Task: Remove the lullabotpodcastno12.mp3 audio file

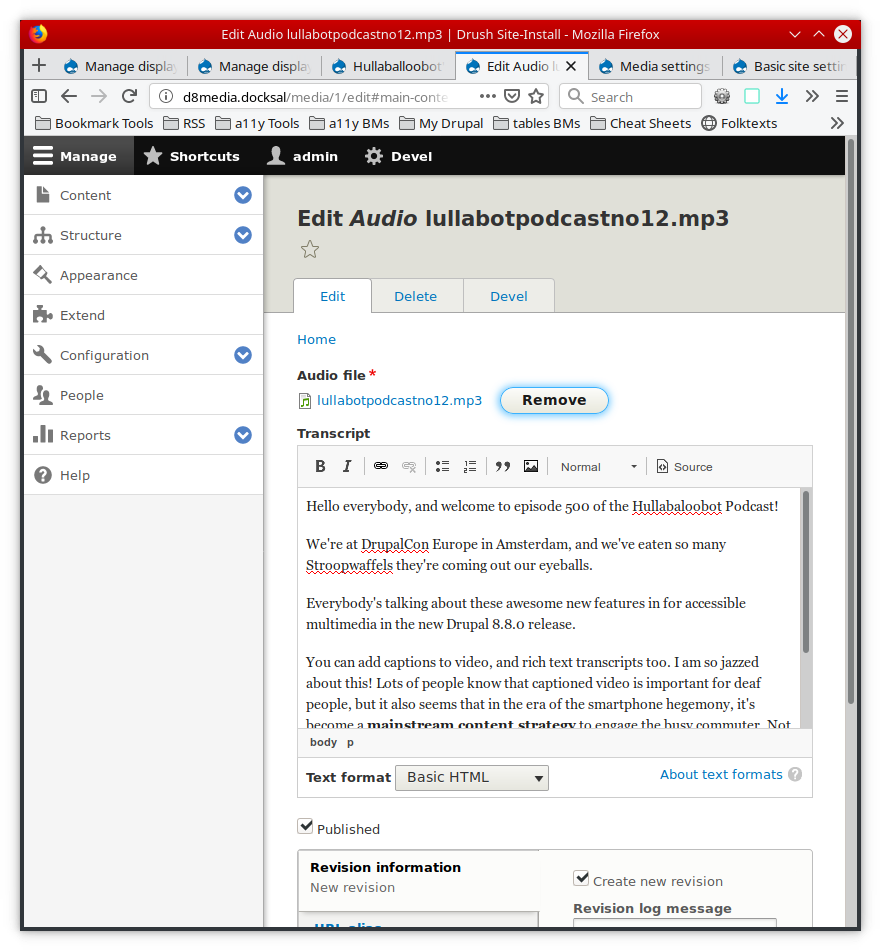Action: pyautogui.click(x=554, y=400)
